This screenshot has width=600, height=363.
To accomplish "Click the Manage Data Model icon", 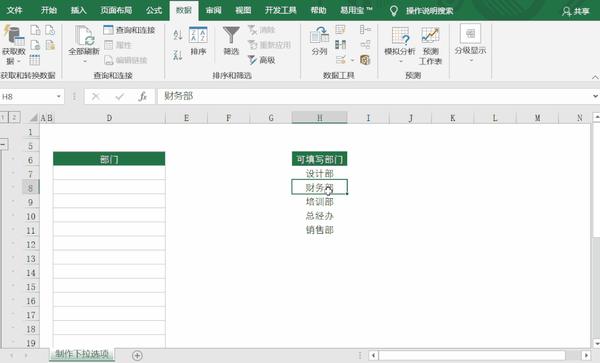I will click(x=365, y=59).
